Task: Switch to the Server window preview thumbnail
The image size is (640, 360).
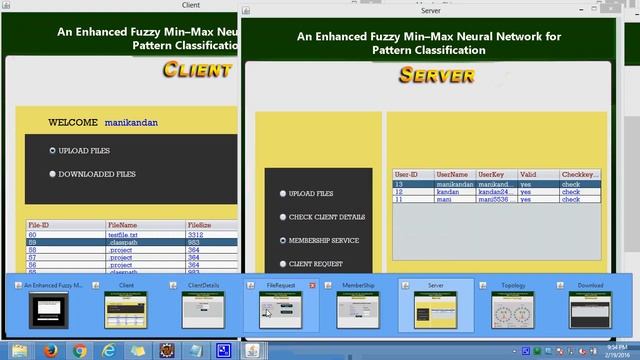Action: [436, 310]
